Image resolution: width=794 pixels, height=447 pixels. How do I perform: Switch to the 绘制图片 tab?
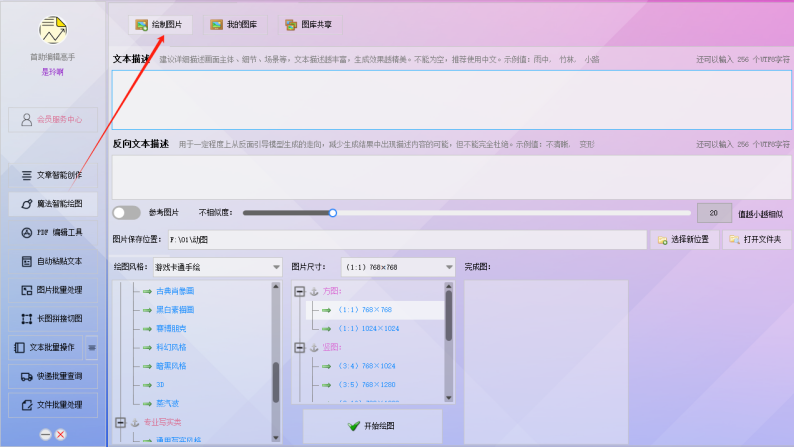pyautogui.click(x=160, y=24)
